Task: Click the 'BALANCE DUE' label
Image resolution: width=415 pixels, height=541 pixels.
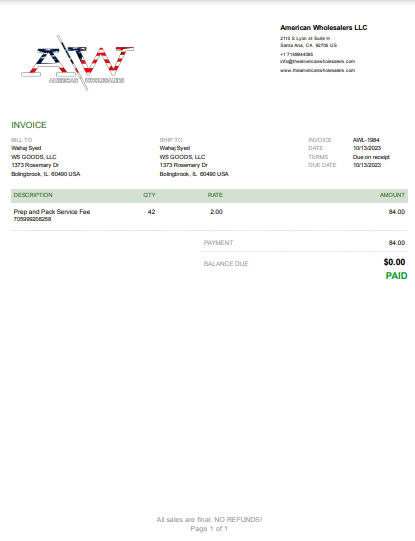Action: click(226, 264)
